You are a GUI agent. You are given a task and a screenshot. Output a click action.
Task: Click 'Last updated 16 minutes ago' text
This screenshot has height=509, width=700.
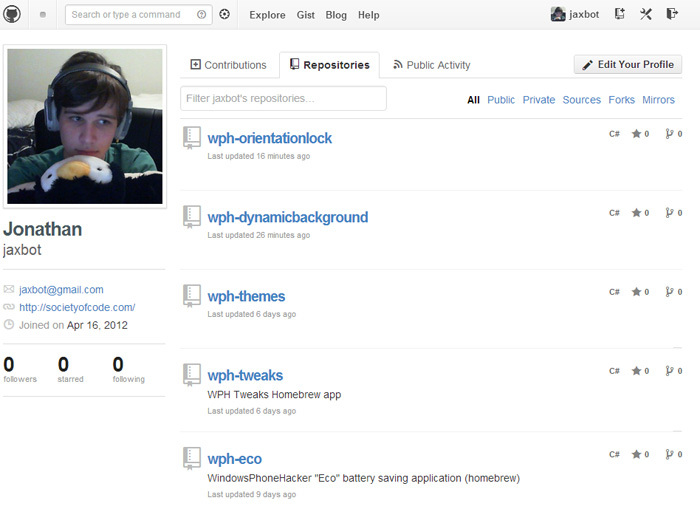pos(258,156)
